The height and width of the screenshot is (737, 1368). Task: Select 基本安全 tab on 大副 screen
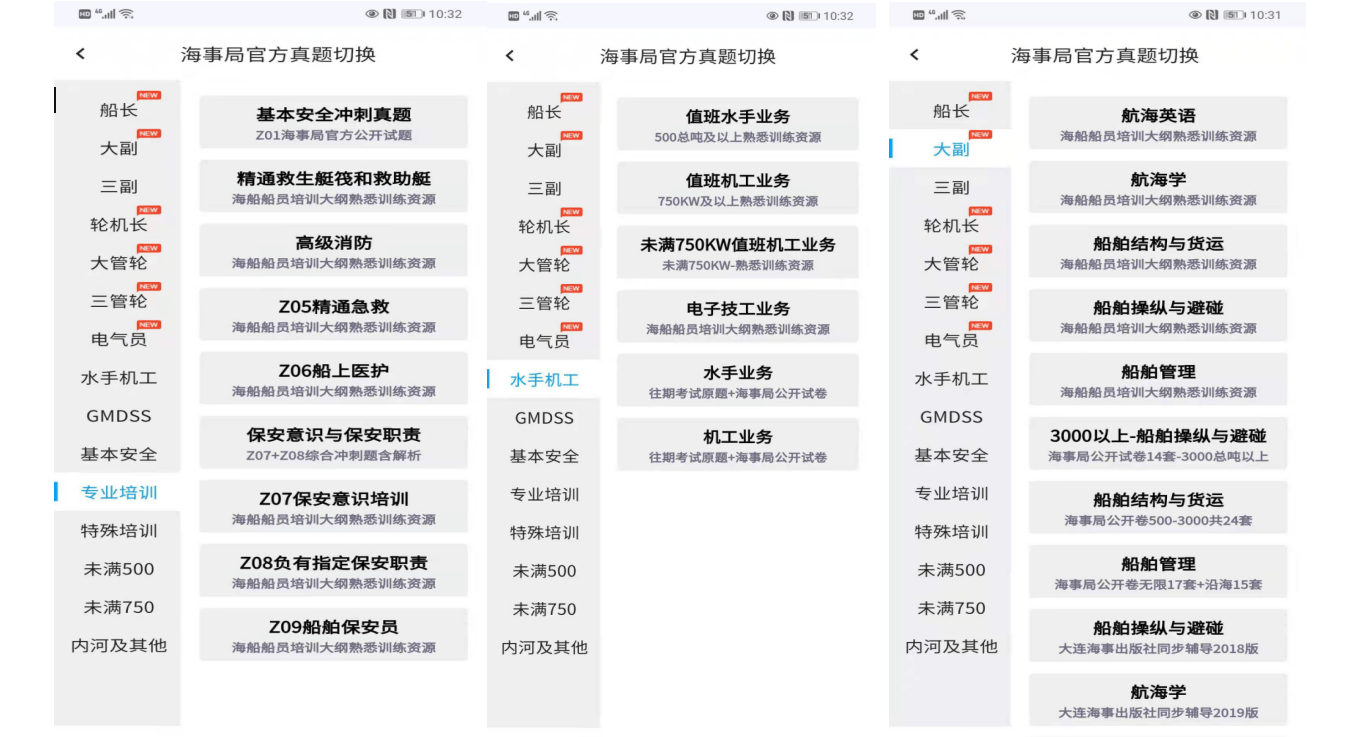click(951, 455)
